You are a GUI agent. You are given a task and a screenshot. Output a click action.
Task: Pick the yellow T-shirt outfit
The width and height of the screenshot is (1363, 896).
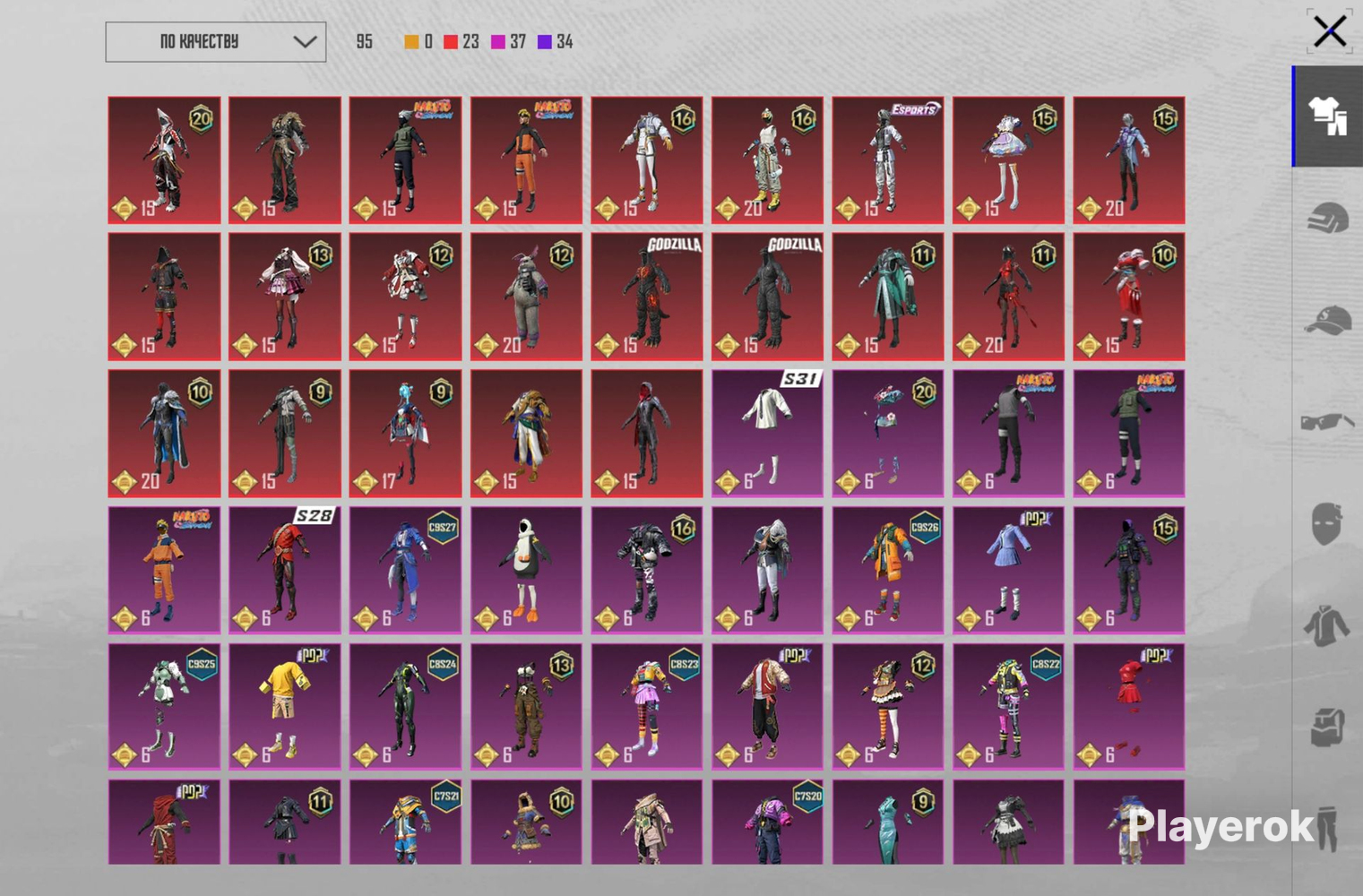(x=285, y=707)
